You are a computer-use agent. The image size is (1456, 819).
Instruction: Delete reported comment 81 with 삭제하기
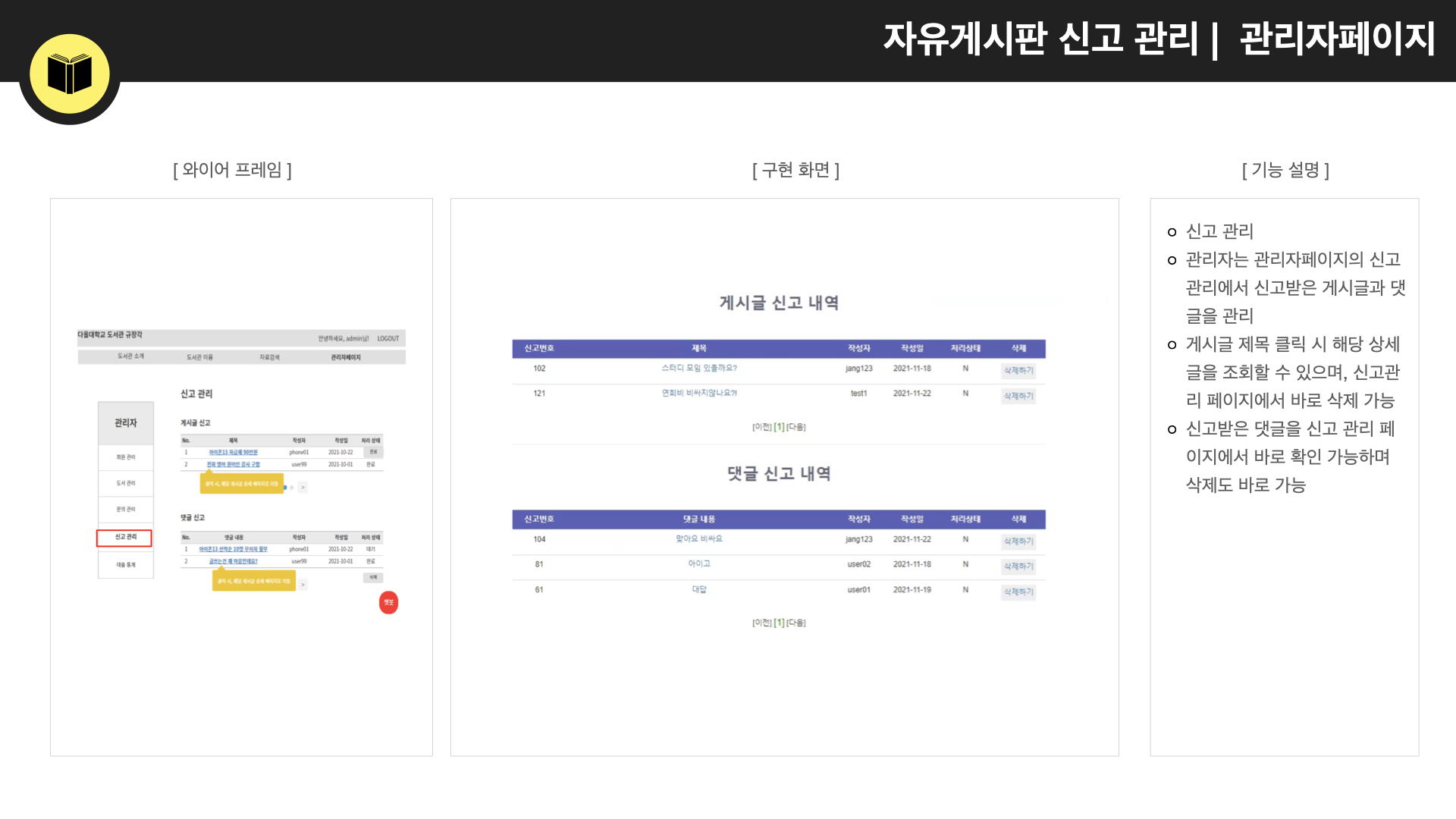1018,566
